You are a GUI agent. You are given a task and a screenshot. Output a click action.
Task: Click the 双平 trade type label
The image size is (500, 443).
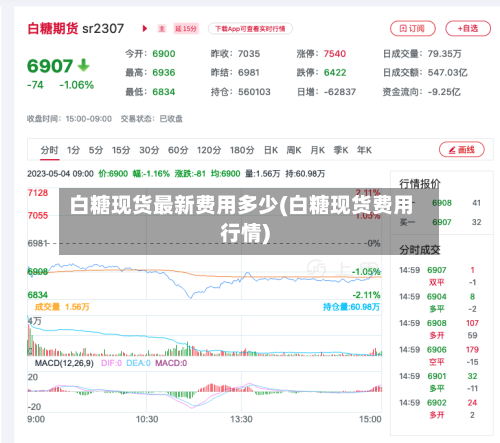[x=437, y=283]
